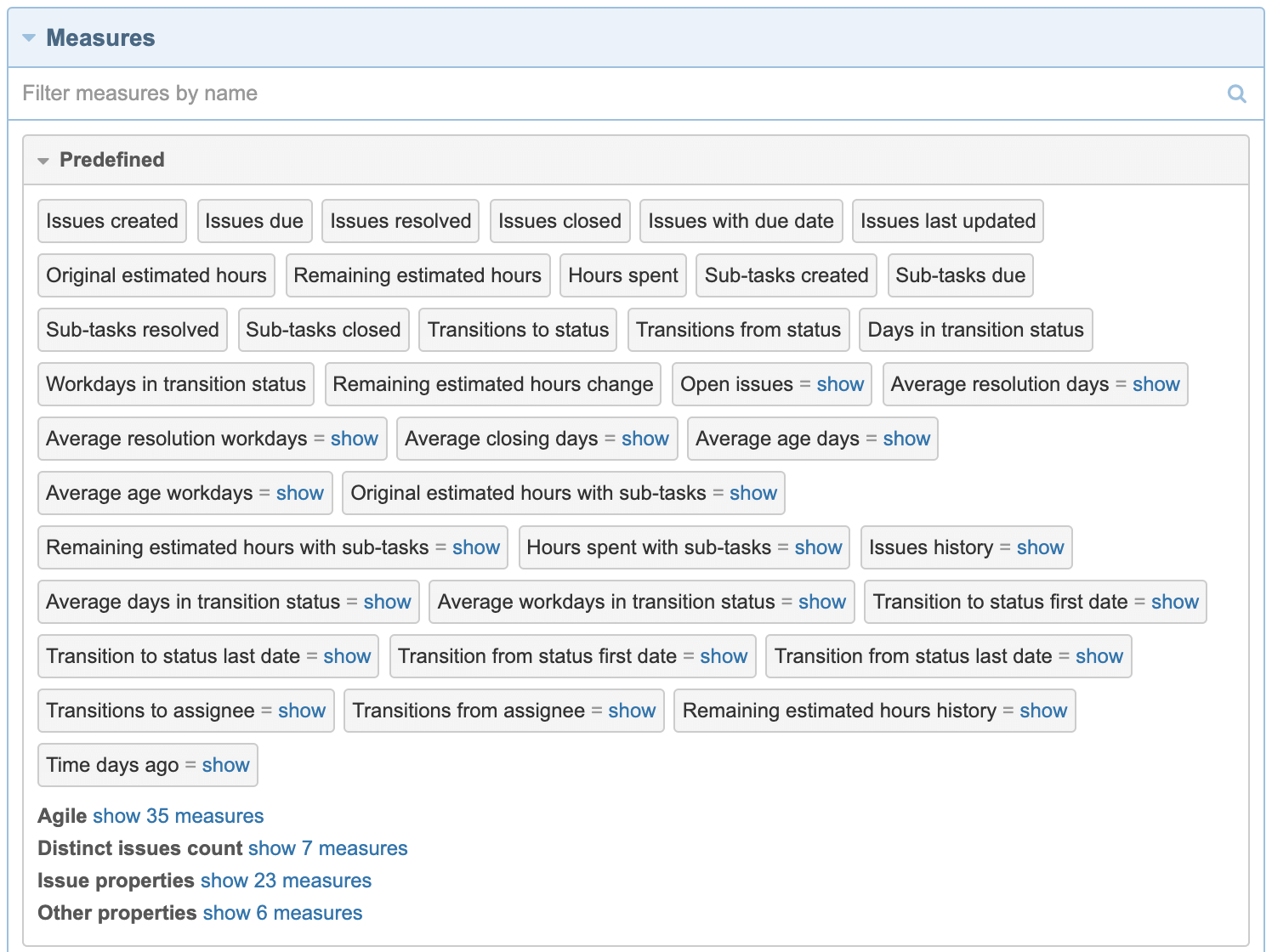Select the Issues resolved measure
The width and height of the screenshot is (1272, 952).
coord(400,221)
